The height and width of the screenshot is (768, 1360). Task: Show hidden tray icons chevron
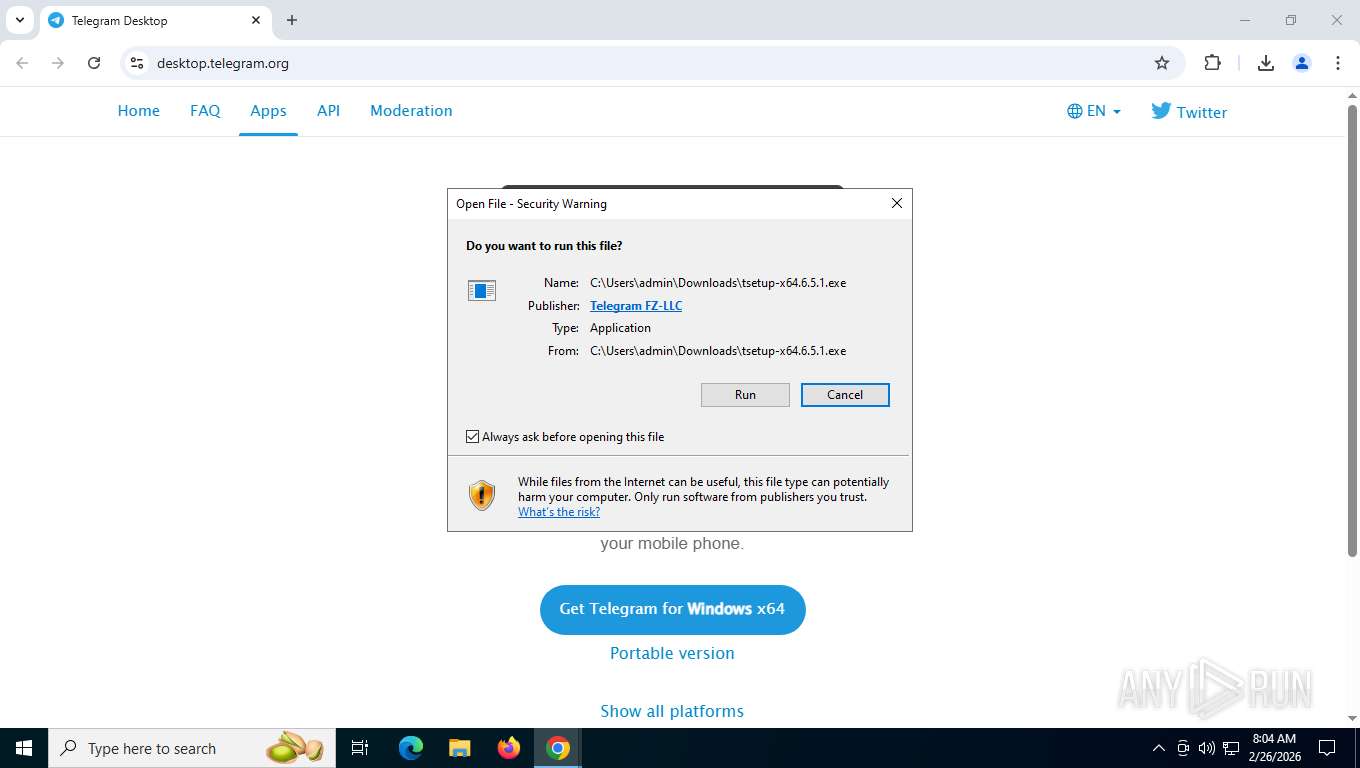click(x=1159, y=748)
